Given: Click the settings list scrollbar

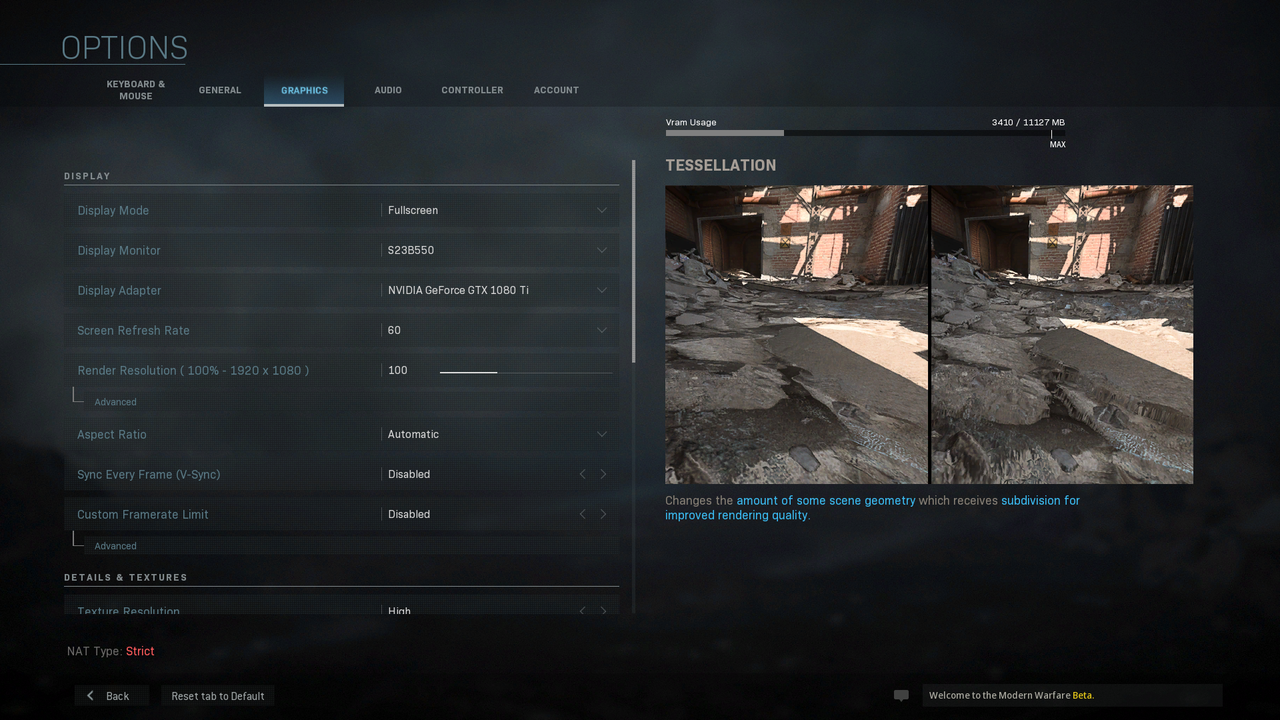Looking at the screenshot, I should click(x=633, y=262).
